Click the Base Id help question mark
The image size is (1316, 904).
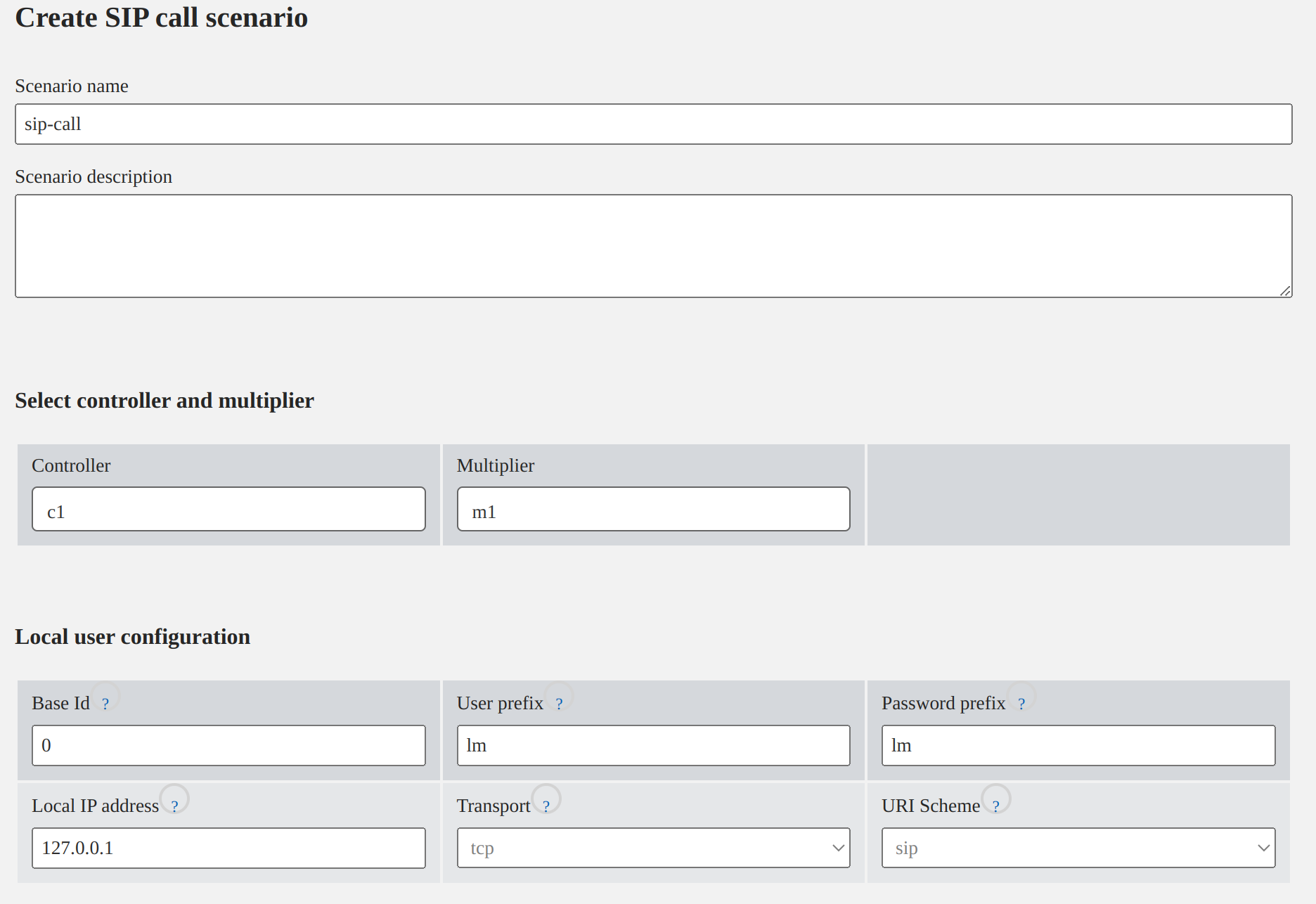(x=105, y=704)
